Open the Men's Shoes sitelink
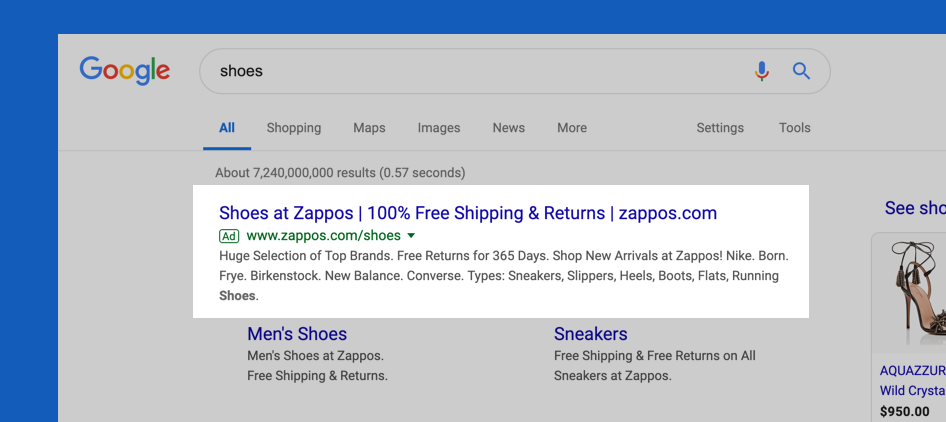946x422 pixels. pos(297,334)
